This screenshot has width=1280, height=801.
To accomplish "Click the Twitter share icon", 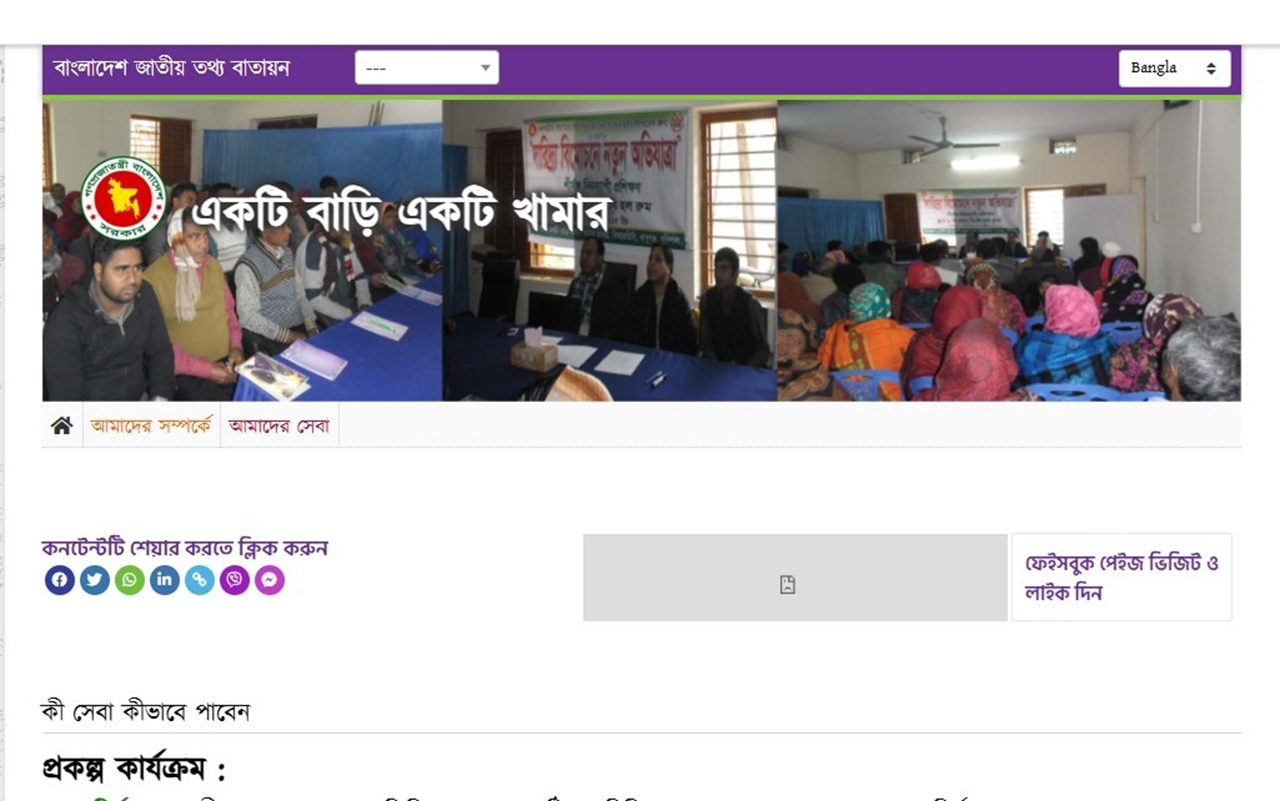I will click(95, 580).
